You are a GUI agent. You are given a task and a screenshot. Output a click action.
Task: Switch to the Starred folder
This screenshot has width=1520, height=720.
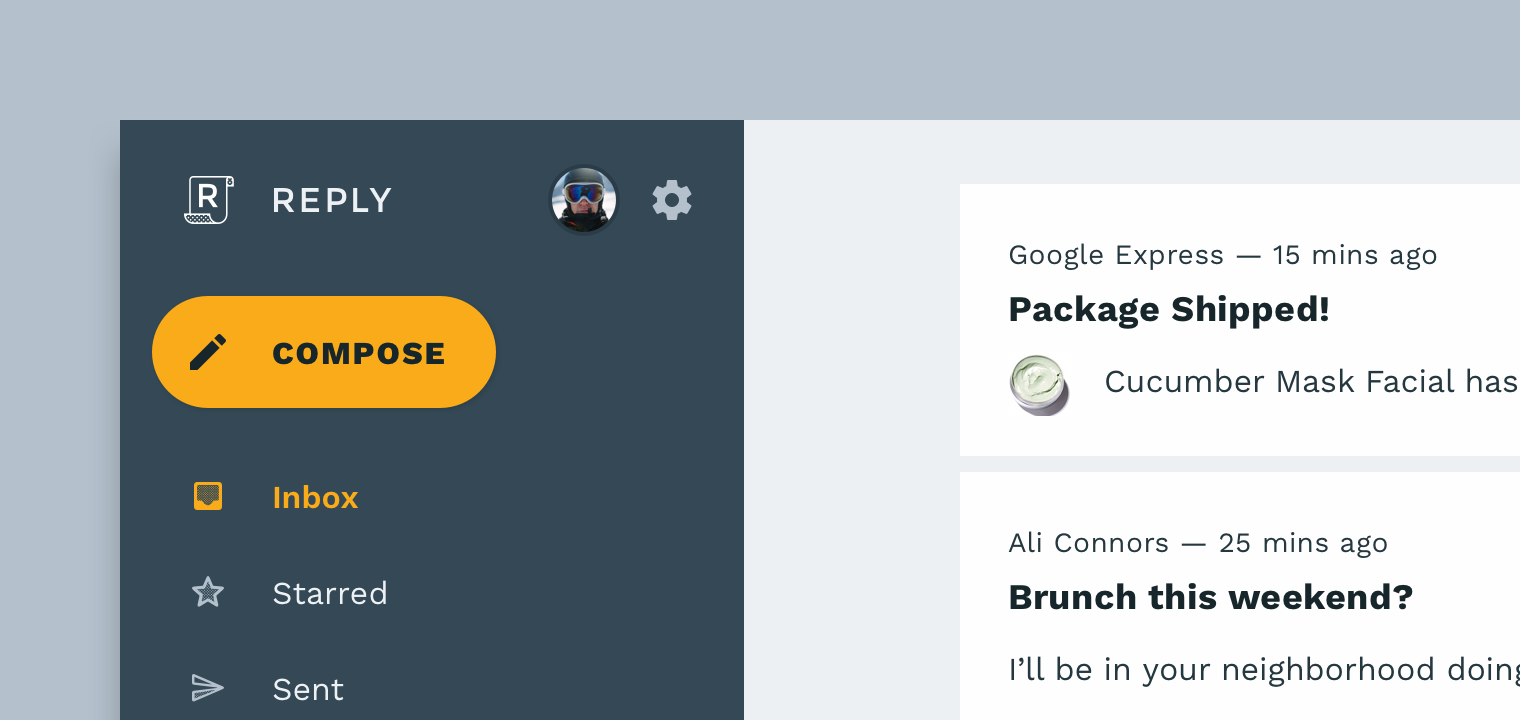pyautogui.click(x=330, y=592)
